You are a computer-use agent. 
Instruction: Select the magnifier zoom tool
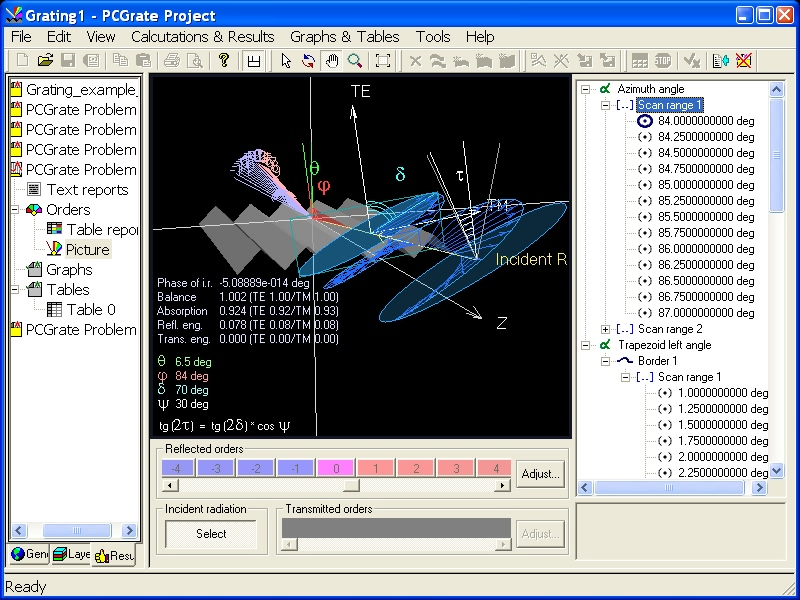355,61
